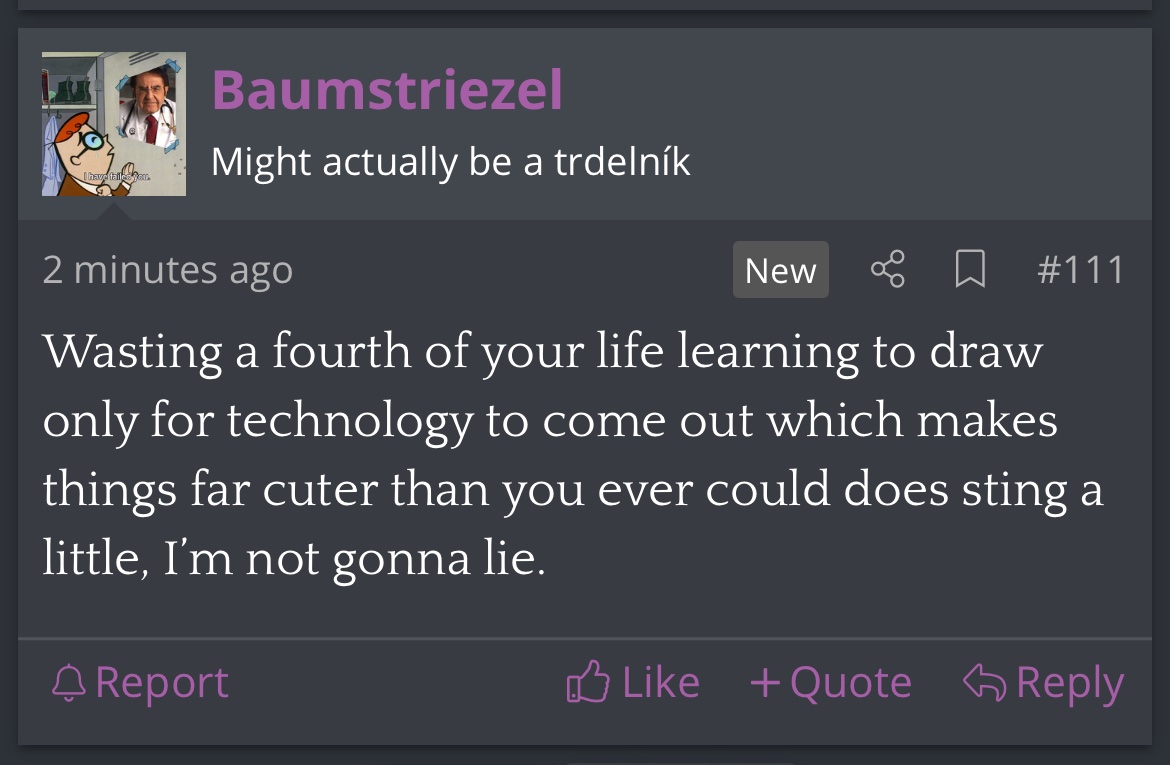Click the thumbs-up icon
1170x765 pixels.
(588, 683)
